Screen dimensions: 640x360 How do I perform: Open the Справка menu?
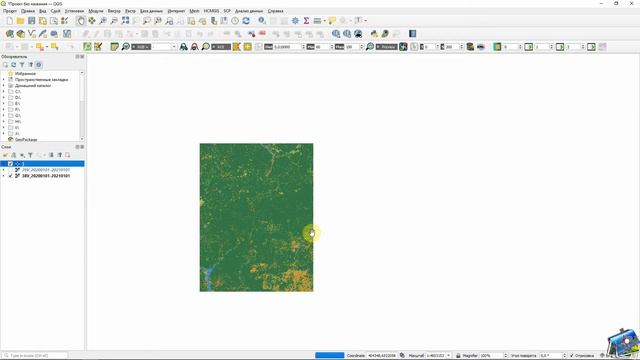click(x=276, y=11)
